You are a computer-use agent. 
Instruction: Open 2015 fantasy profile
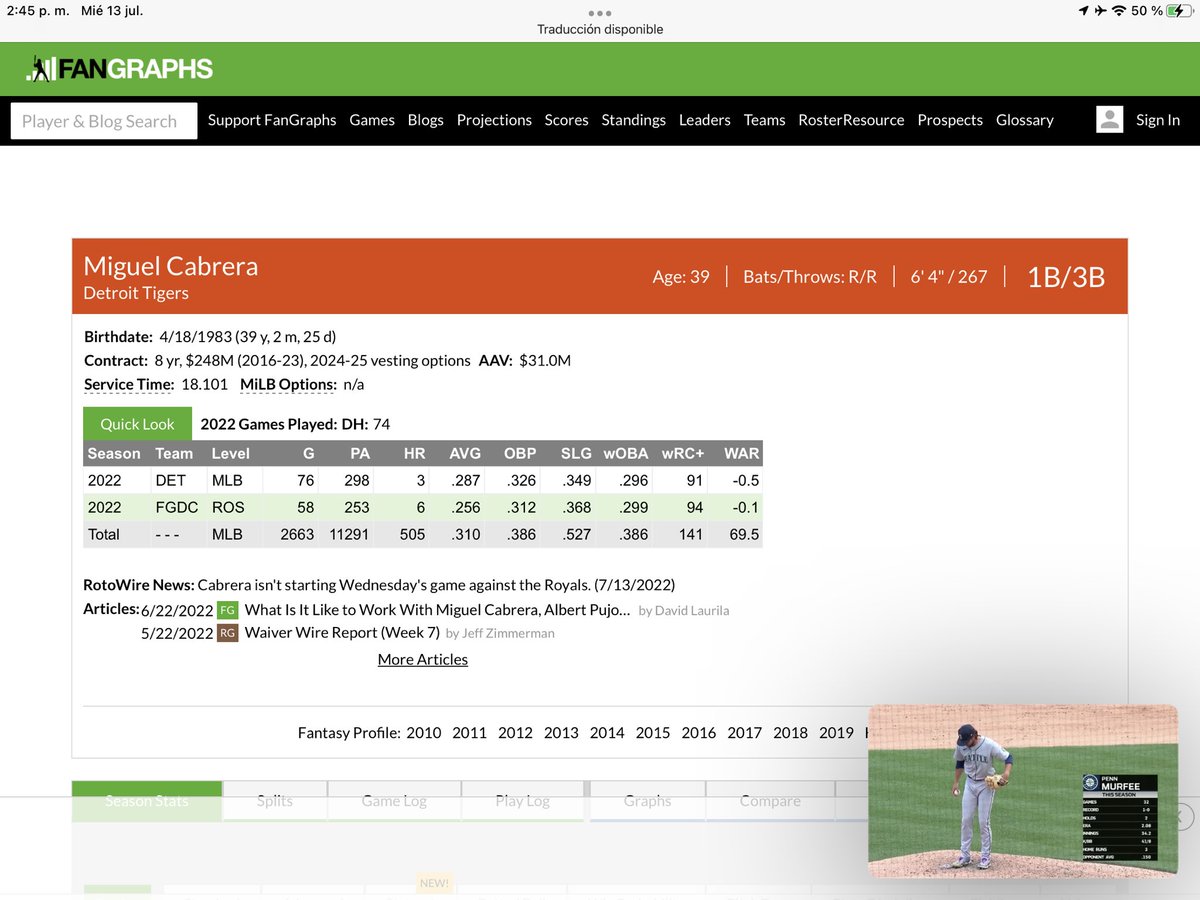point(653,733)
